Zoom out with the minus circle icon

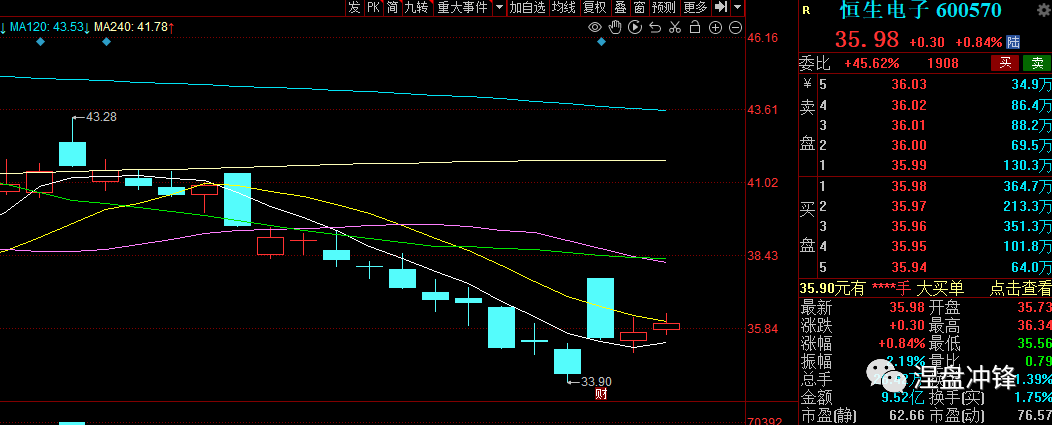click(x=734, y=27)
